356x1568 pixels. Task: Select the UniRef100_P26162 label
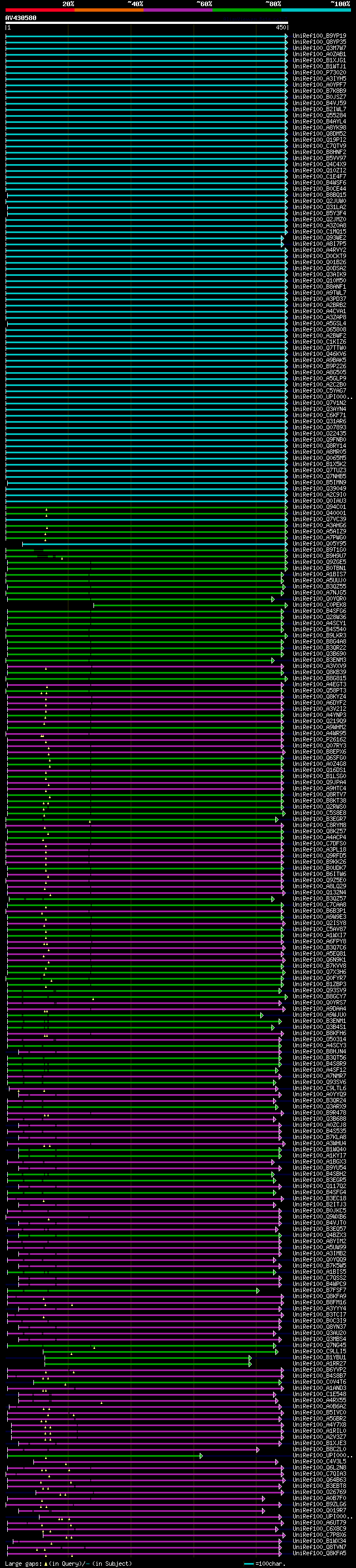[x=319, y=740]
